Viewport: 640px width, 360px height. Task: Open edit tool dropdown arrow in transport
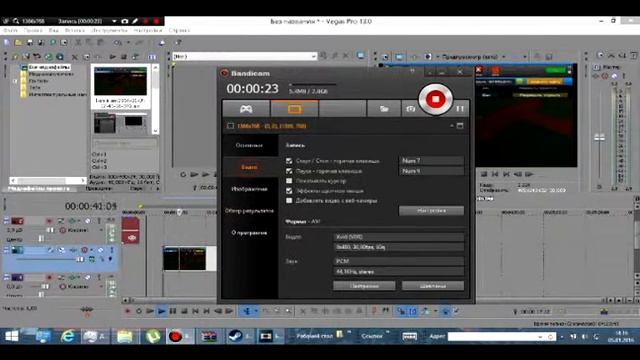[x=256, y=311]
